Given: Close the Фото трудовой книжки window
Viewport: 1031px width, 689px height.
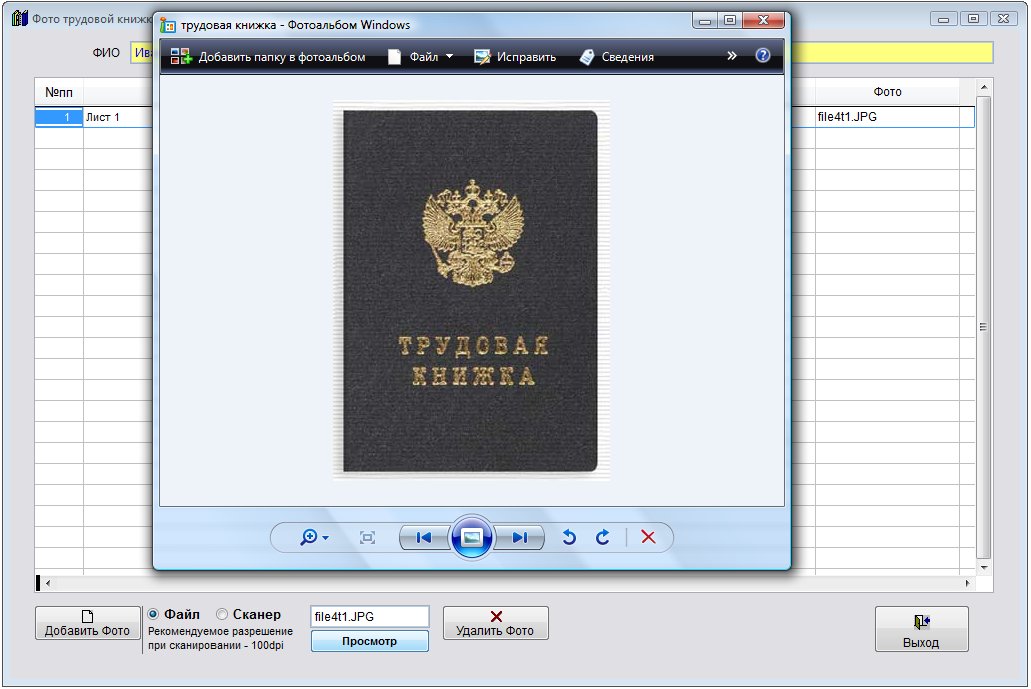Looking at the screenshot, I should [x=1003, y=18].
